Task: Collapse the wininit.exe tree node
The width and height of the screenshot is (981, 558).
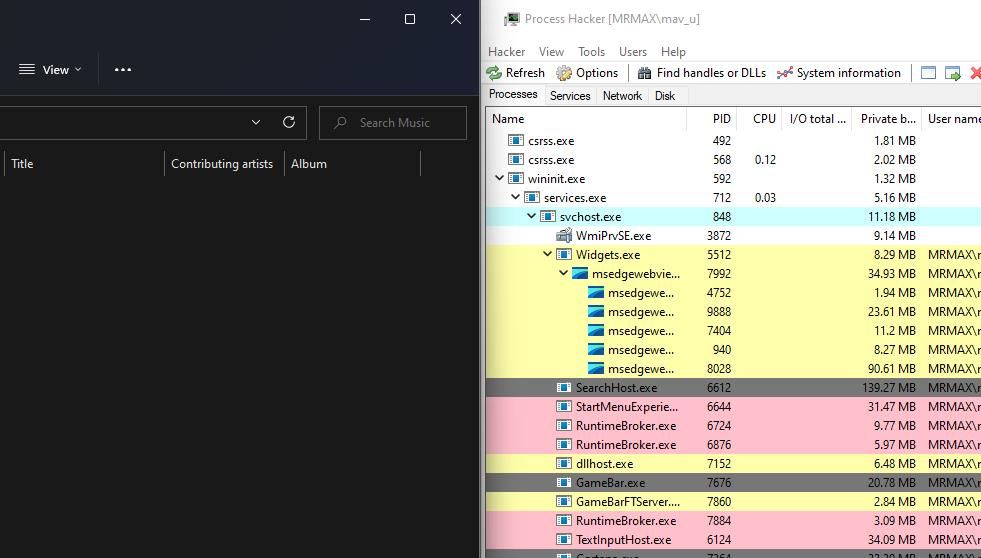Action: [499, 178]
